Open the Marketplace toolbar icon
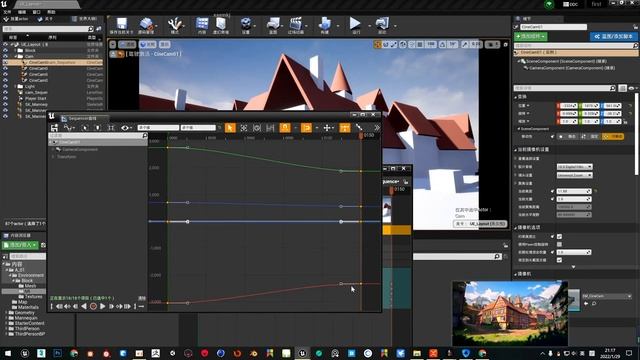The height and width of the screenshot is (360, 640). coord(221,24)
